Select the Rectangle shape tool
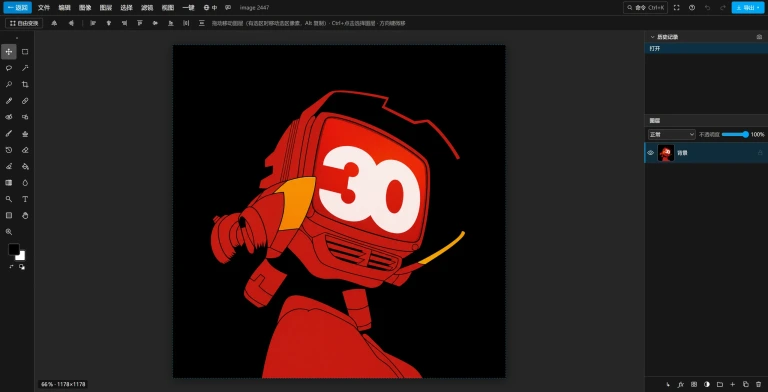This screenshot has height=392, width=768. (9, 216)
